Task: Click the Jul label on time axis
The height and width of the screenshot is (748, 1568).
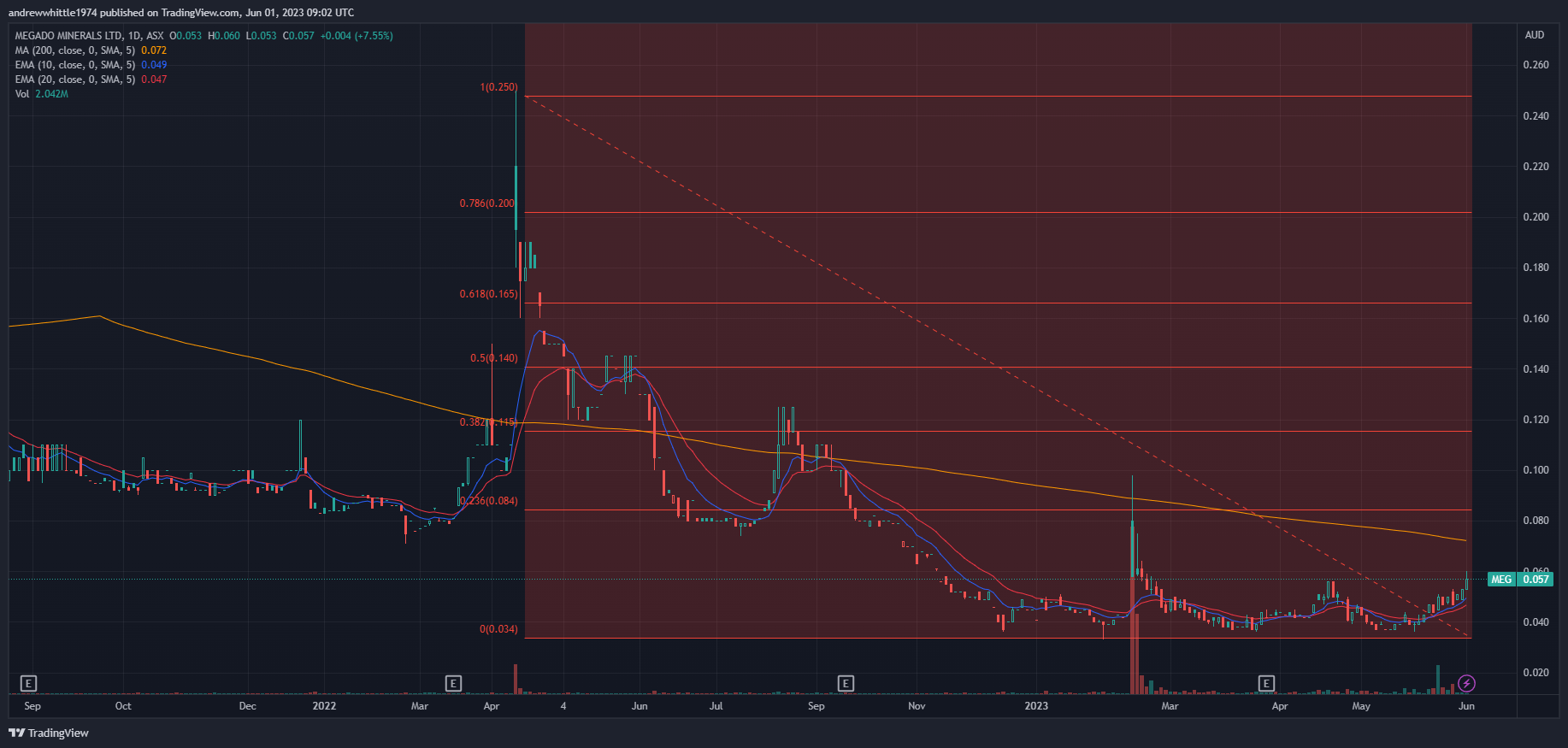Action: tap(716, 706)
